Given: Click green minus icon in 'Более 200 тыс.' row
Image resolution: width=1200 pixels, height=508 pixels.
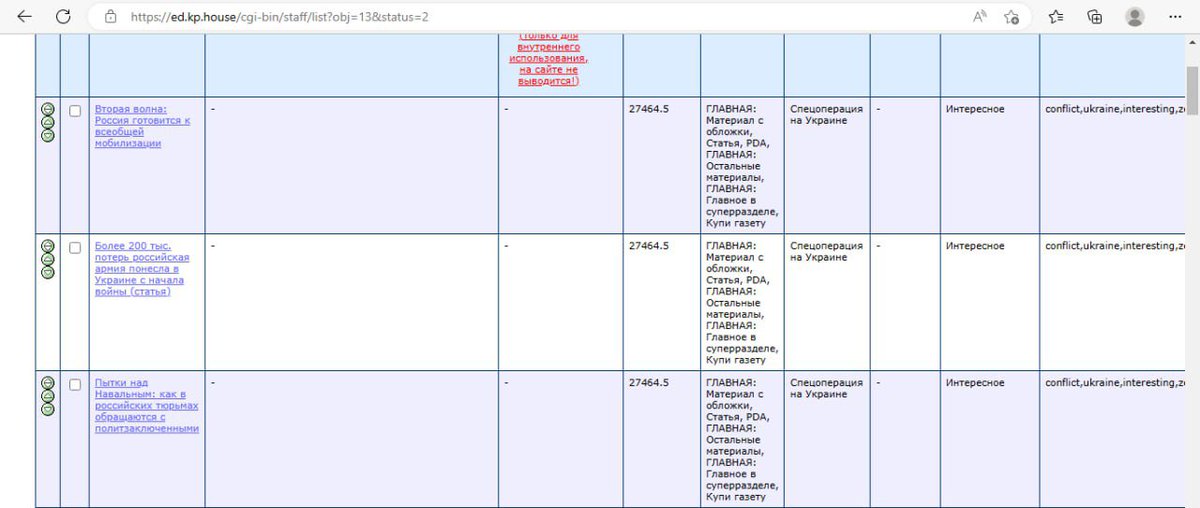Looking at the screenshot, I should pyautogui.click(x=47, y=245).
